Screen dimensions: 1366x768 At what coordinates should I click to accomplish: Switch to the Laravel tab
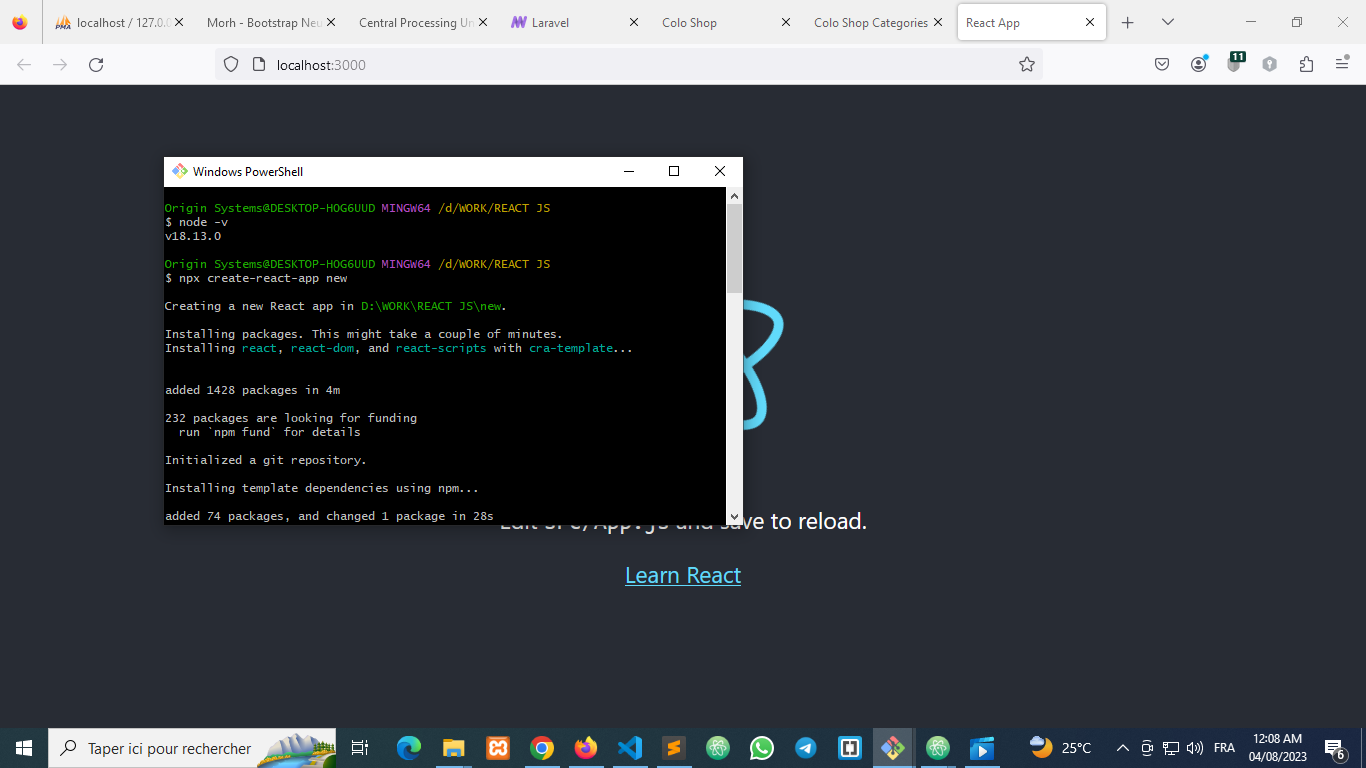point(552,22)
